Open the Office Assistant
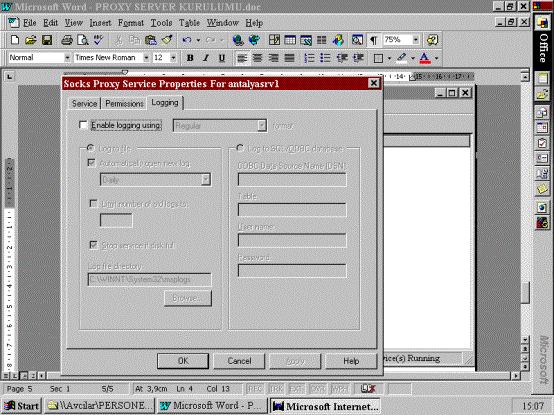This screenshot has width=554, height=415. pyautogui.click(x=432, y=40)
